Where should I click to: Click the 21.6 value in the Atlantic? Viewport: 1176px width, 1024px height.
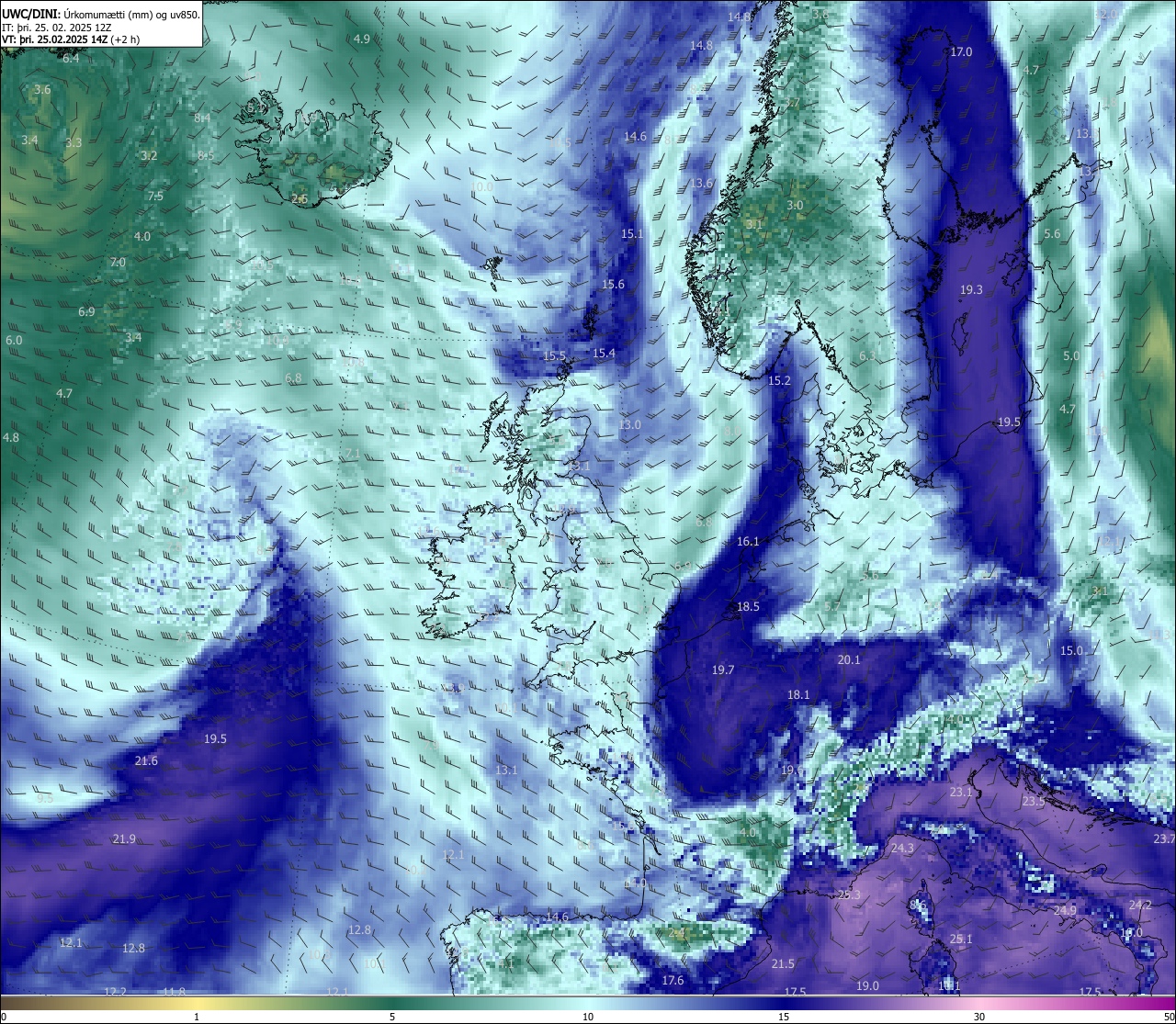[146, 760]
